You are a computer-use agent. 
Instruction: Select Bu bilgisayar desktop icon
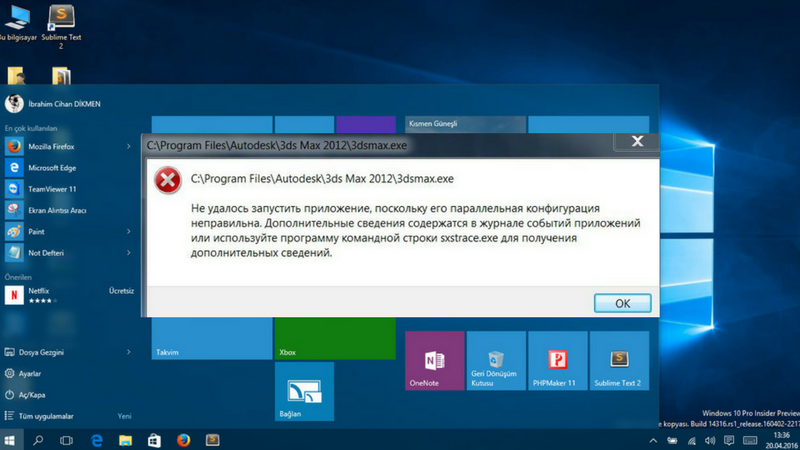(18, 24)
